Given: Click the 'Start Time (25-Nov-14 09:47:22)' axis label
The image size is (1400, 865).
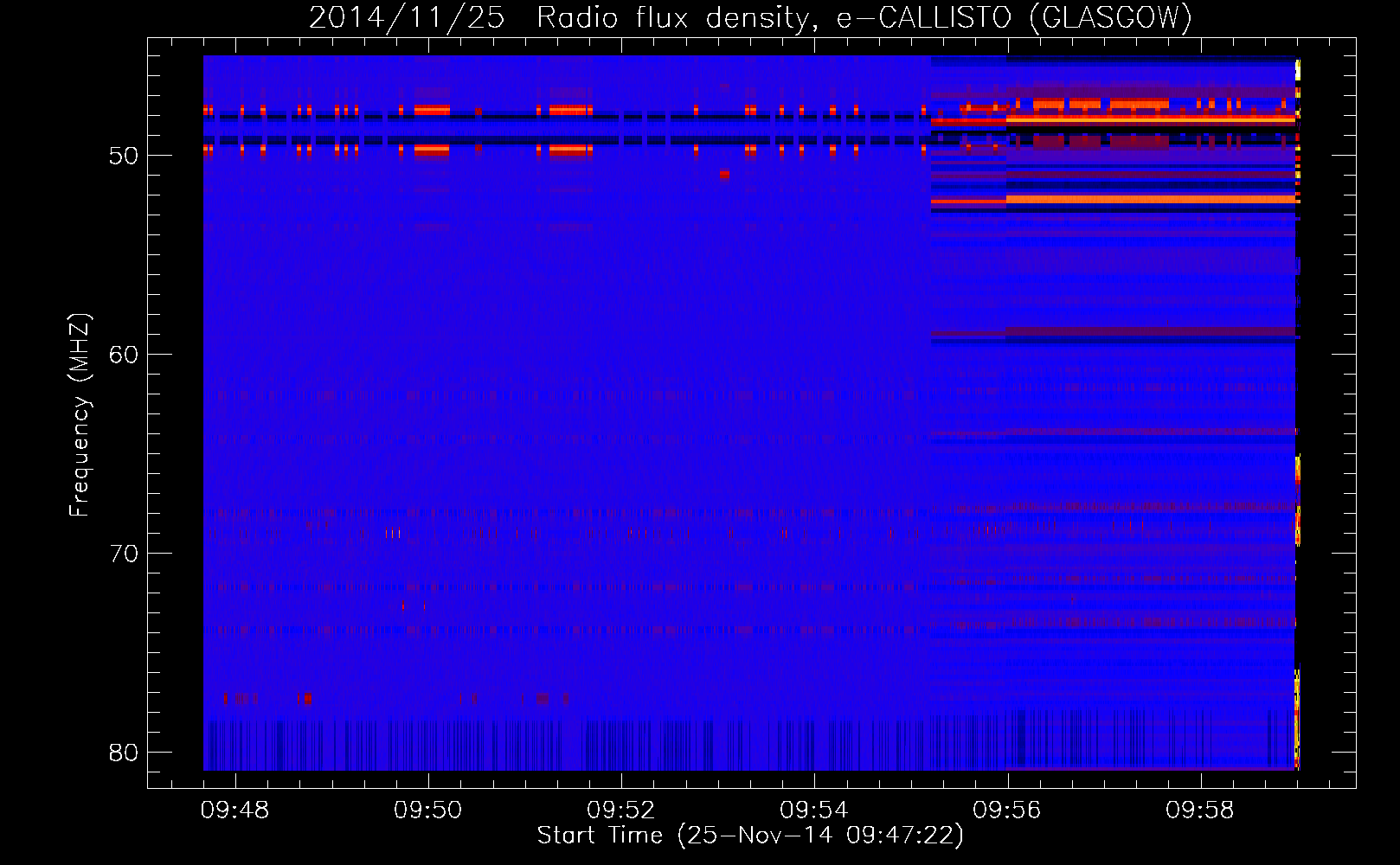Looking at the screenshot, I should pos(750,836).
